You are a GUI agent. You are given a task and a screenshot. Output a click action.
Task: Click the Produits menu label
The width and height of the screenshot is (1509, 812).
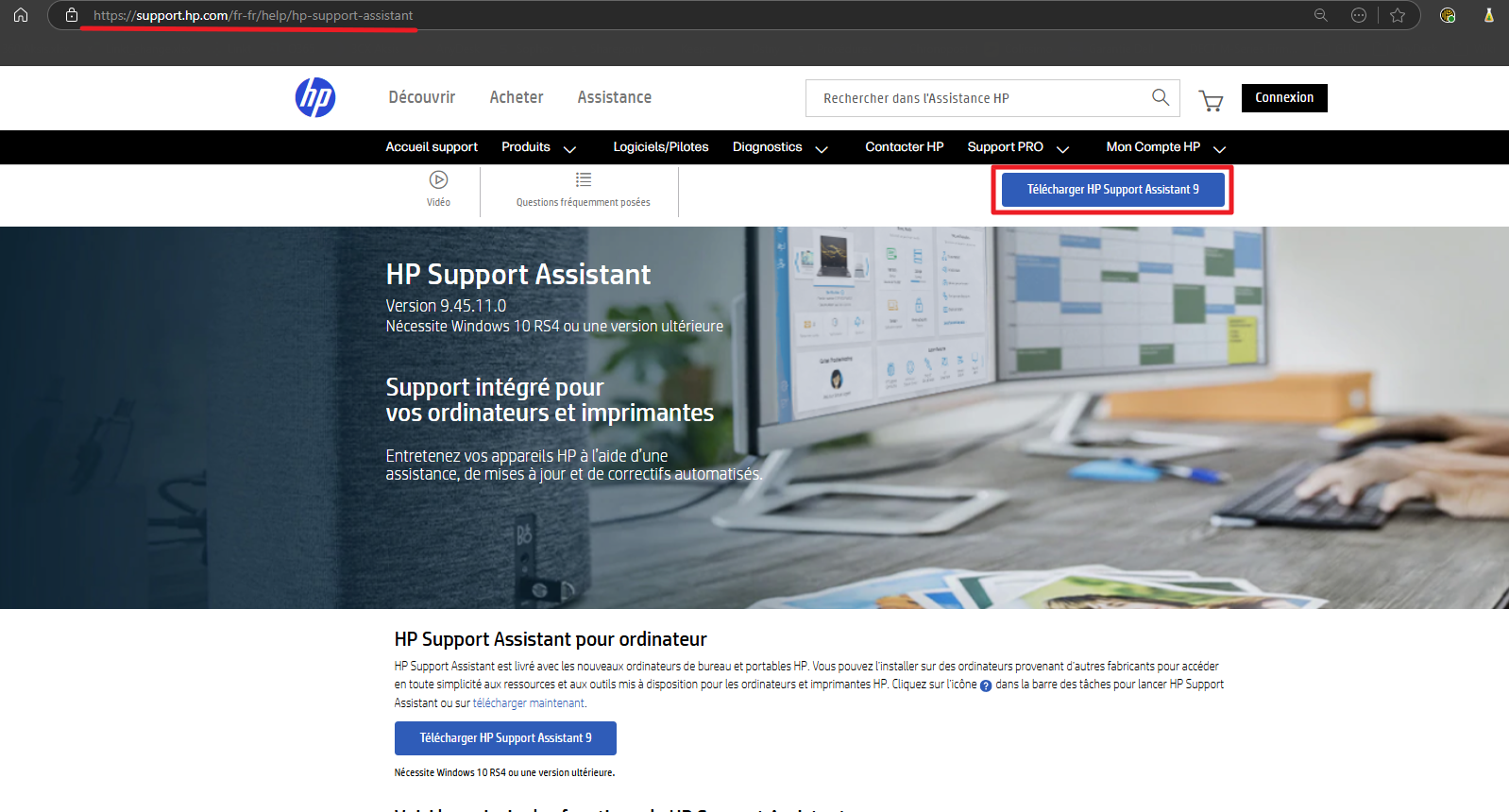pyautogui.click(x=526, y=147)
